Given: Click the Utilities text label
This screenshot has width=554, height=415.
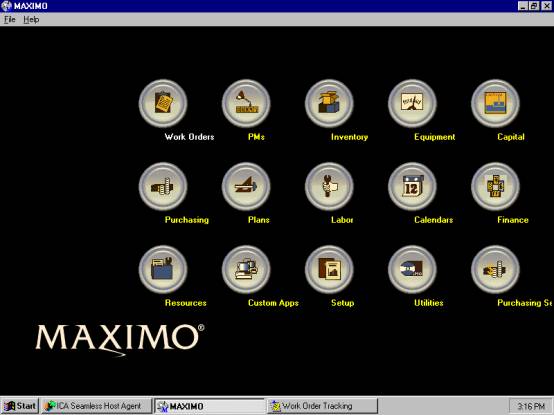Looking at the screenshot, I should click(x=429, y=303).
